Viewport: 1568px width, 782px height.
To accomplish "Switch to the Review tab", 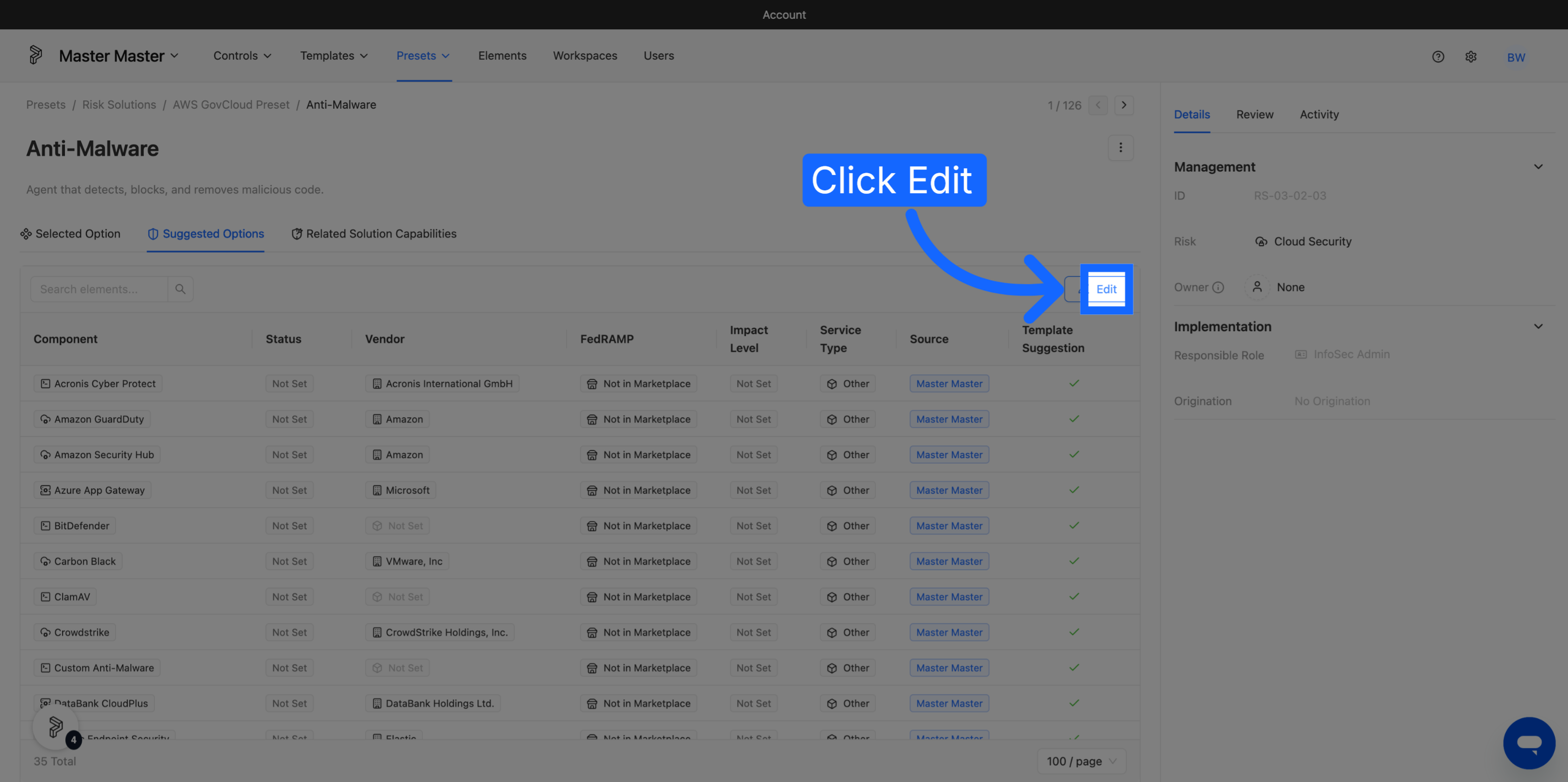I will click(1254, 114).
